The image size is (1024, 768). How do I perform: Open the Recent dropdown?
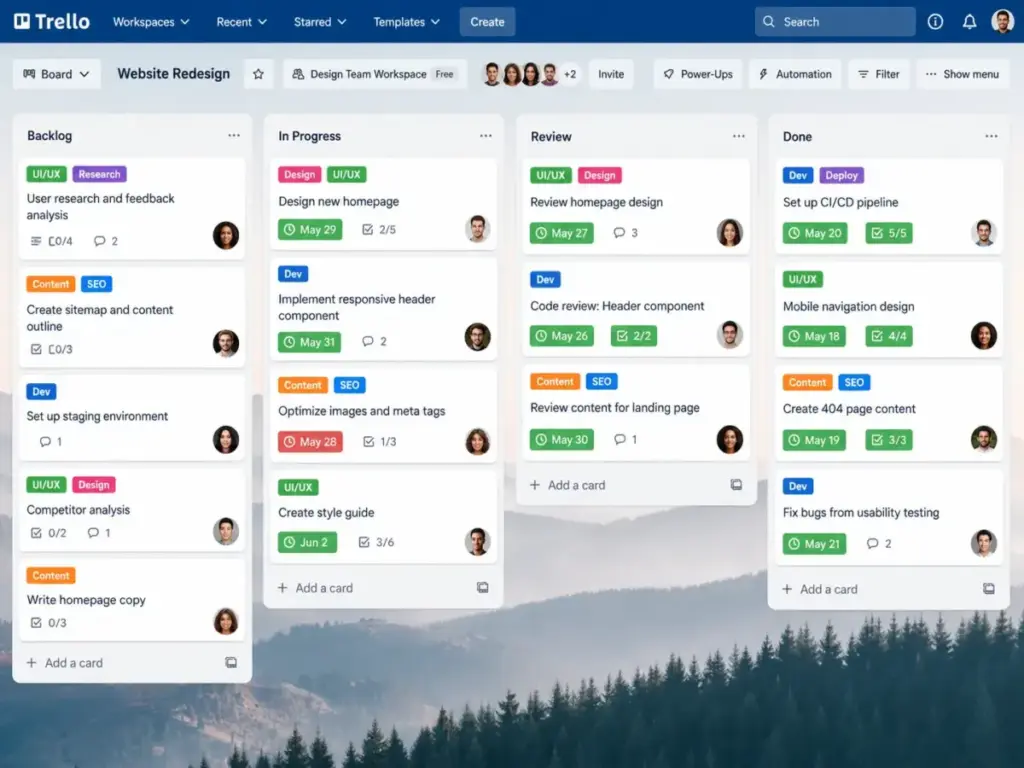click(x=242, y=22)
